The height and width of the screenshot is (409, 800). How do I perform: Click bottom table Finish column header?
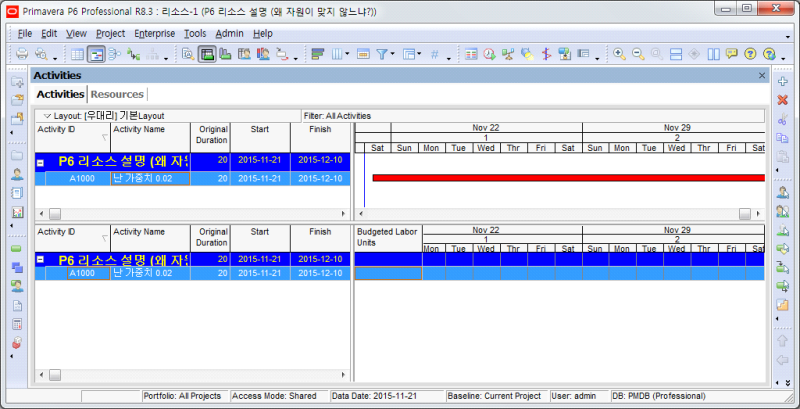click(320, 239)
